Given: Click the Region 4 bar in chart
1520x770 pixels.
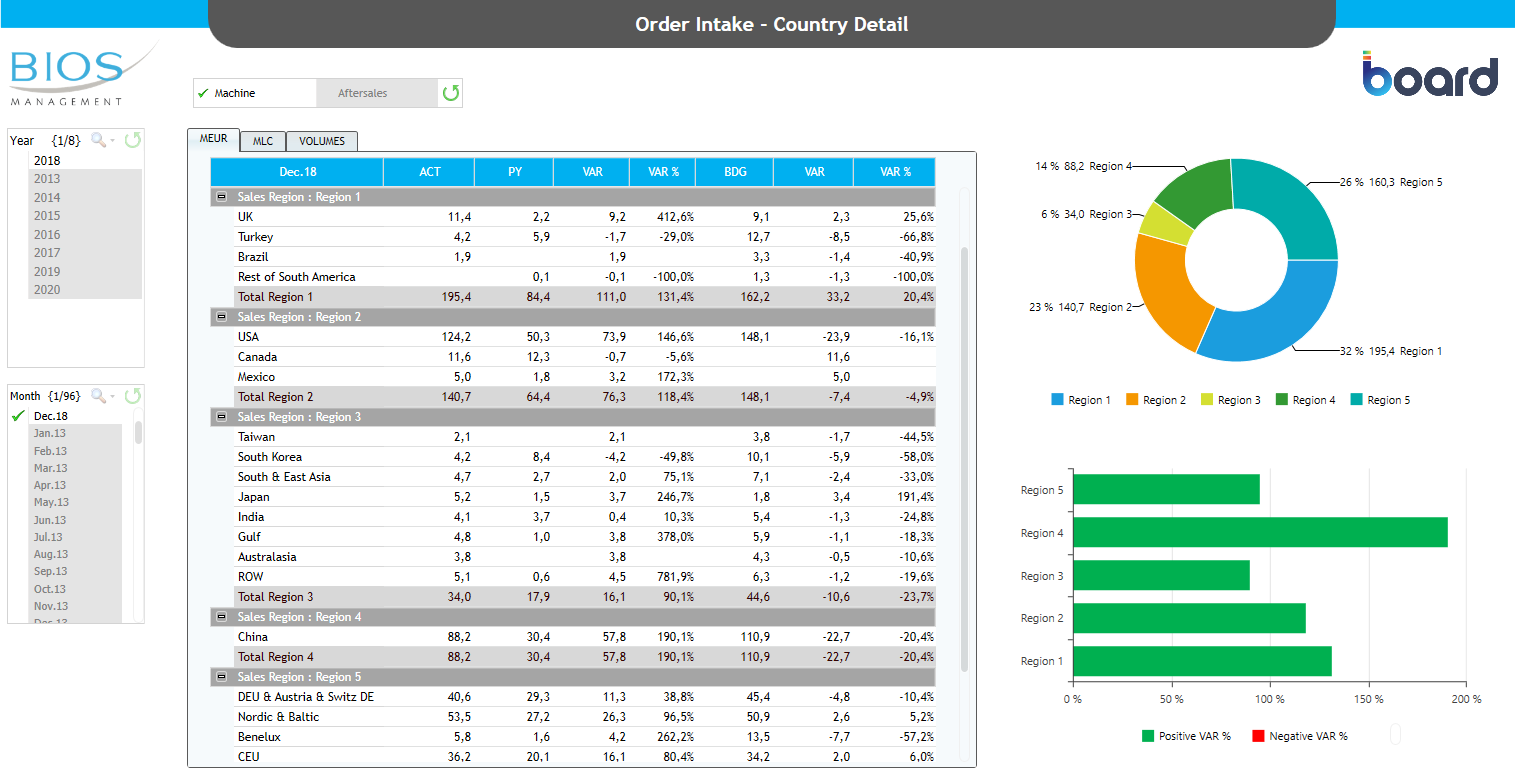Looking at the screenshot, I should point(1260,532).
